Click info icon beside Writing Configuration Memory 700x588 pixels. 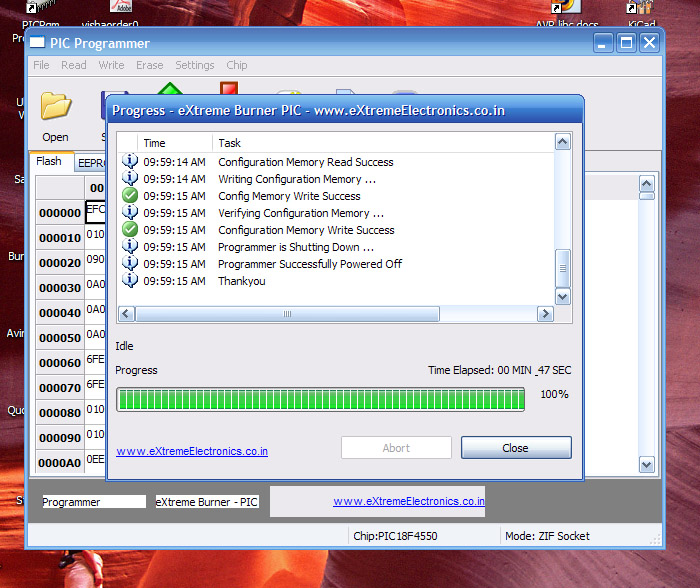(x=130, y=178)
